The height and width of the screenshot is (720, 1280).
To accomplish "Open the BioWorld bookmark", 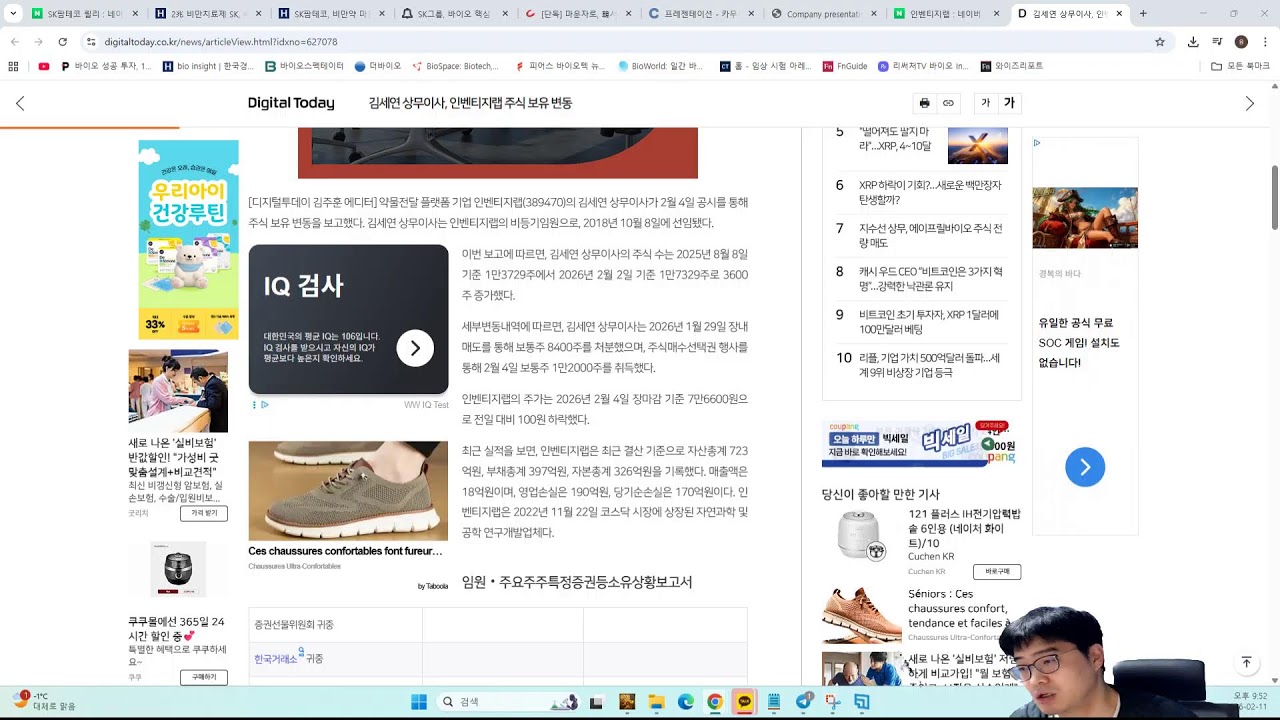I will pyautogui.click(x=660, y=66).
